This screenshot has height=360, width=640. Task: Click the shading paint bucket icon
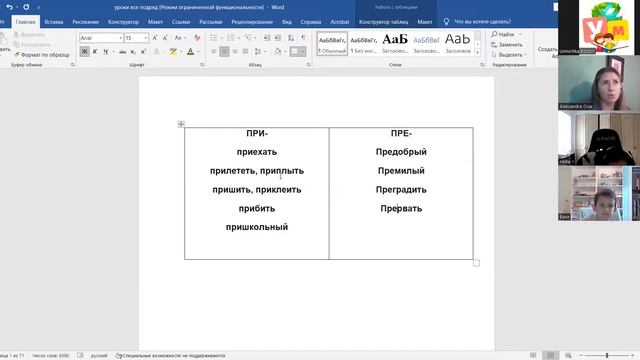[278, 52]
